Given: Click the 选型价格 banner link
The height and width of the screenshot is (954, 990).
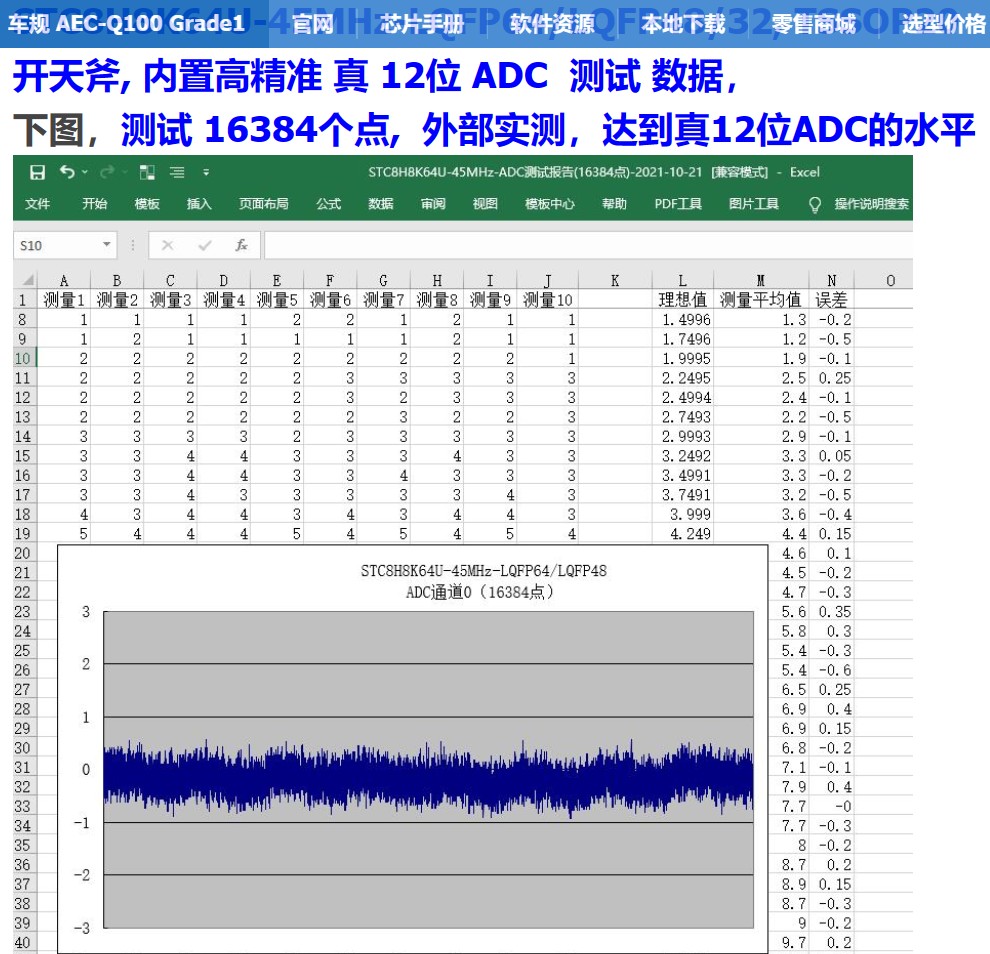Looking at the screenshot, I should (943, 24).
